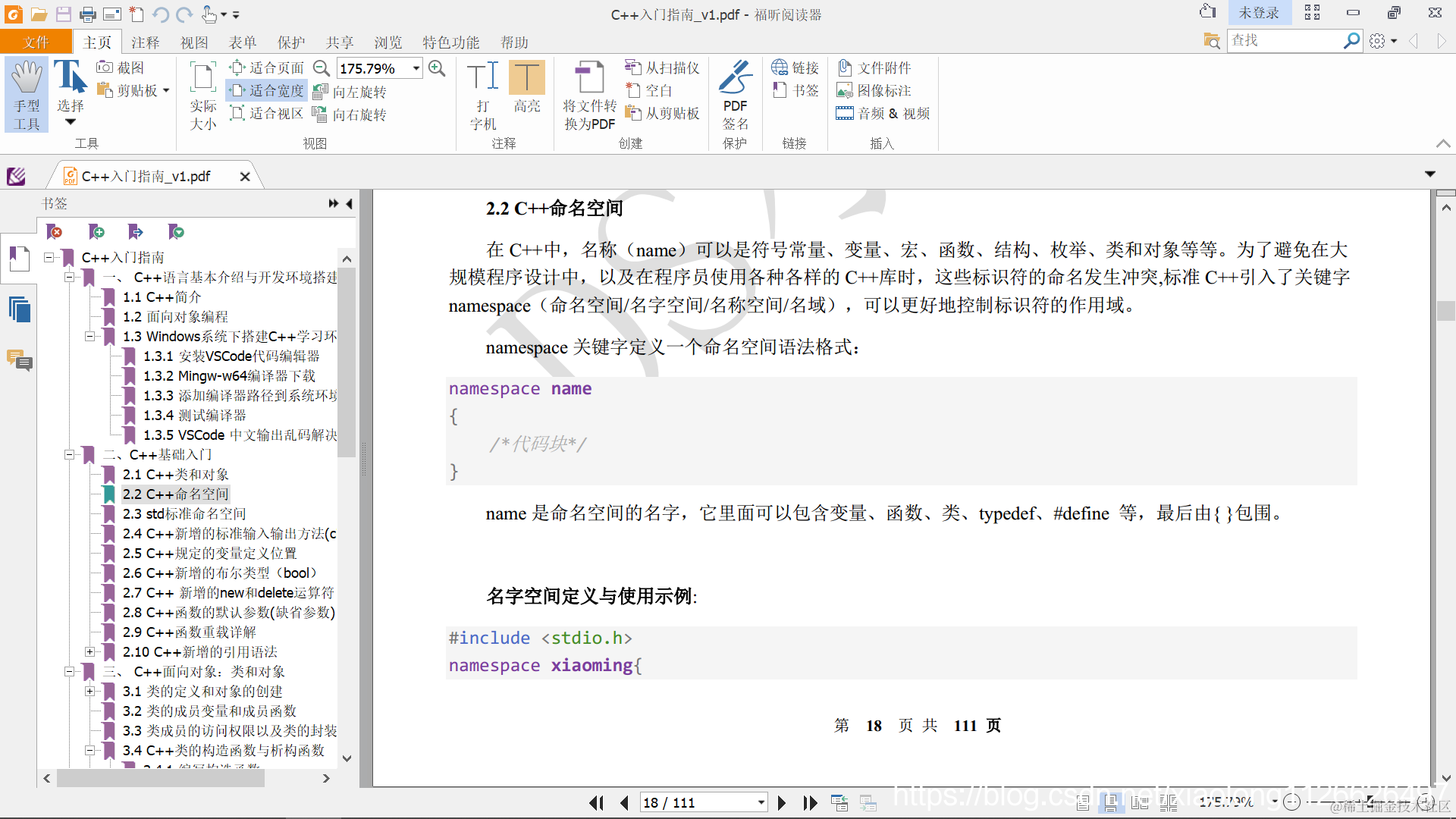1456x819 pixels.
Task: Go to the next page arrow
Action: coord(782,802)
